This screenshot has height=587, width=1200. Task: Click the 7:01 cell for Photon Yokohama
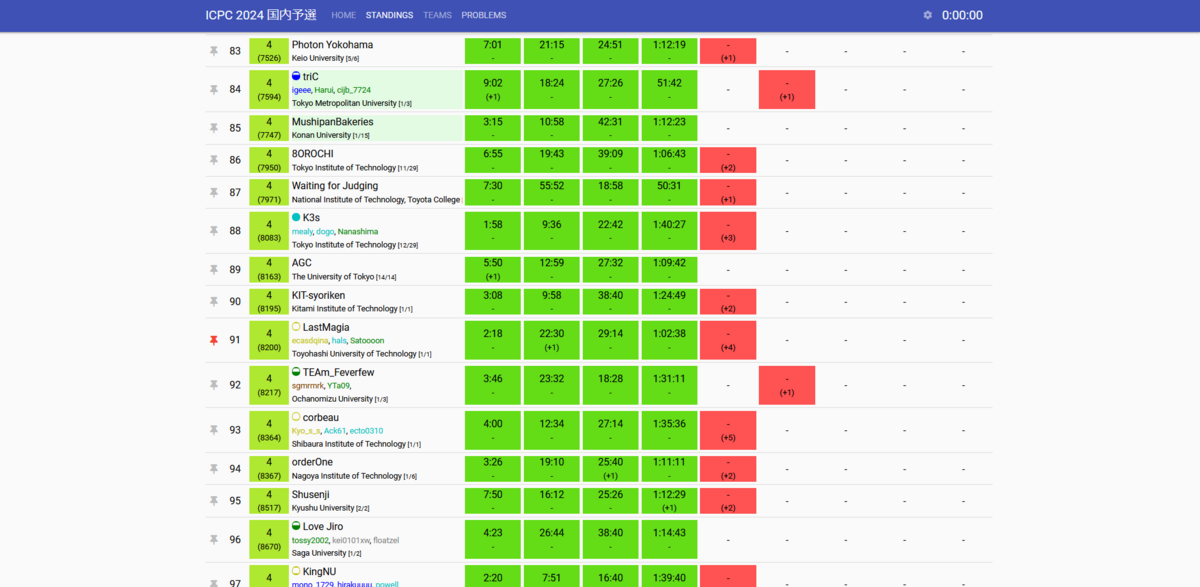tap(493, 51)
